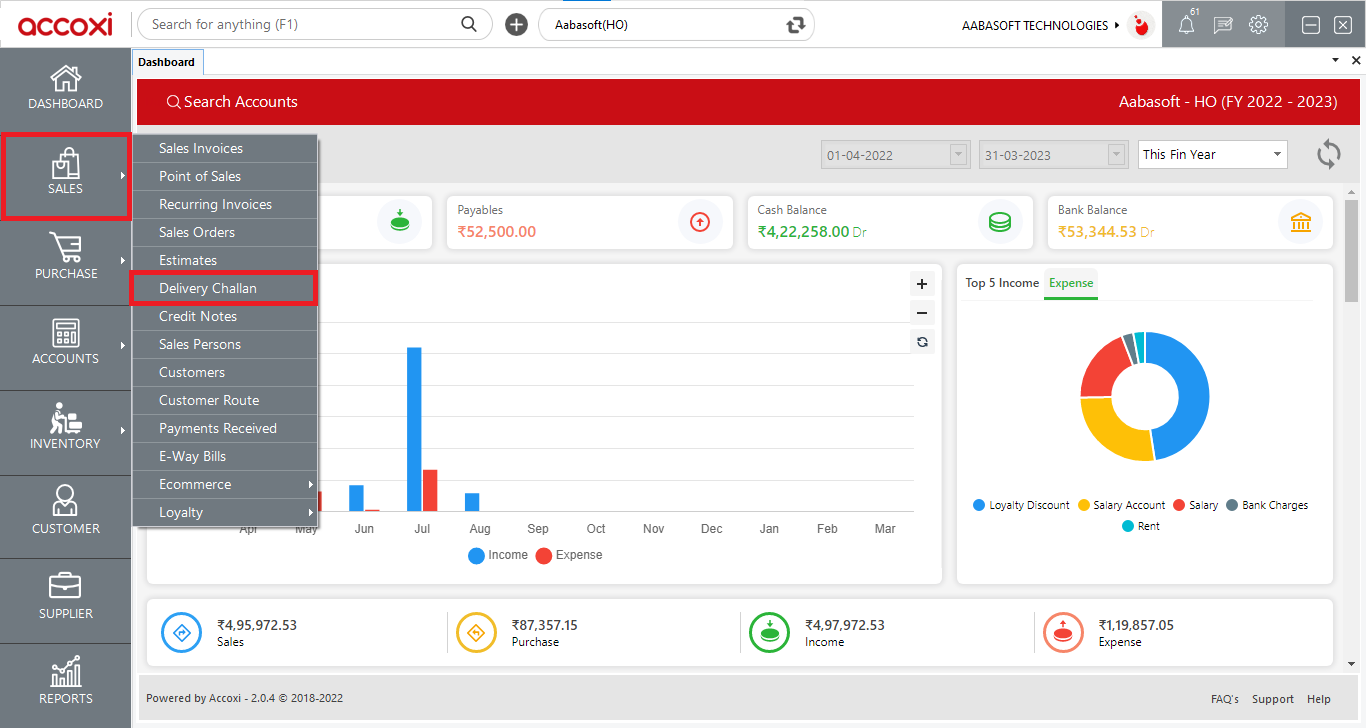Open Payments Received menu item
The image size is (1366, 728).
[225, 428]
